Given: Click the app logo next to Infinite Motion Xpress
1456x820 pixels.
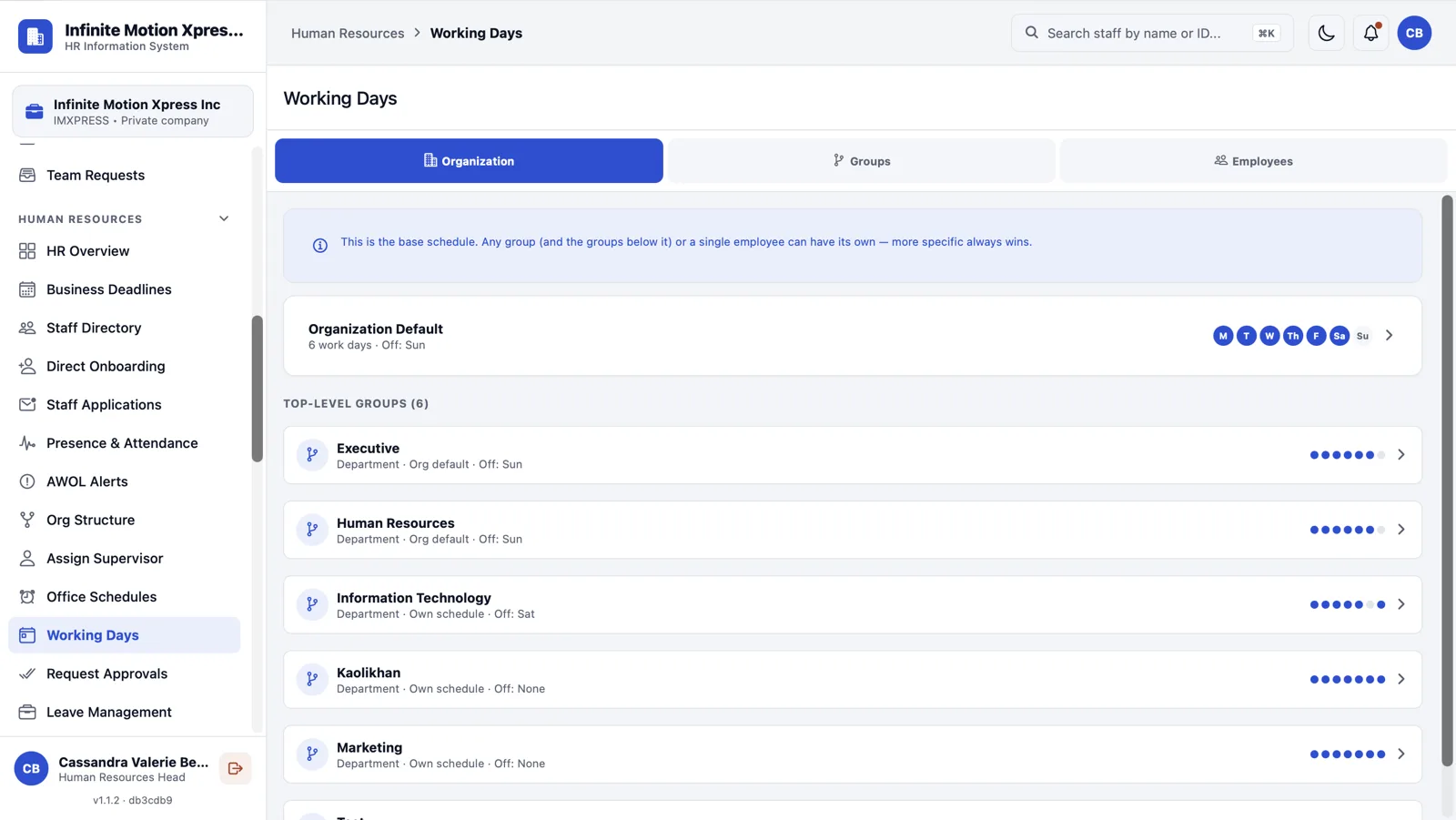Looking at the screenshot, I should point(35,36).
